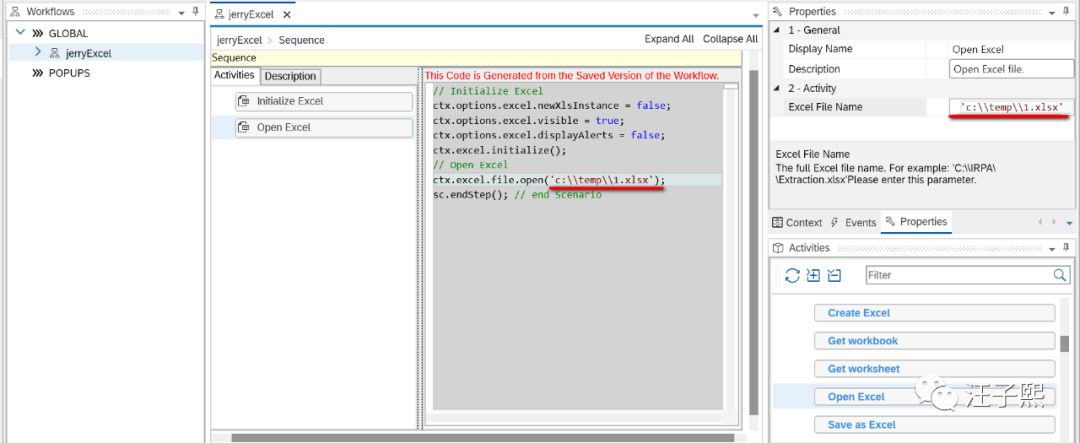
Task: Click the Display Name value field
Action: [x=1010, y=50]
